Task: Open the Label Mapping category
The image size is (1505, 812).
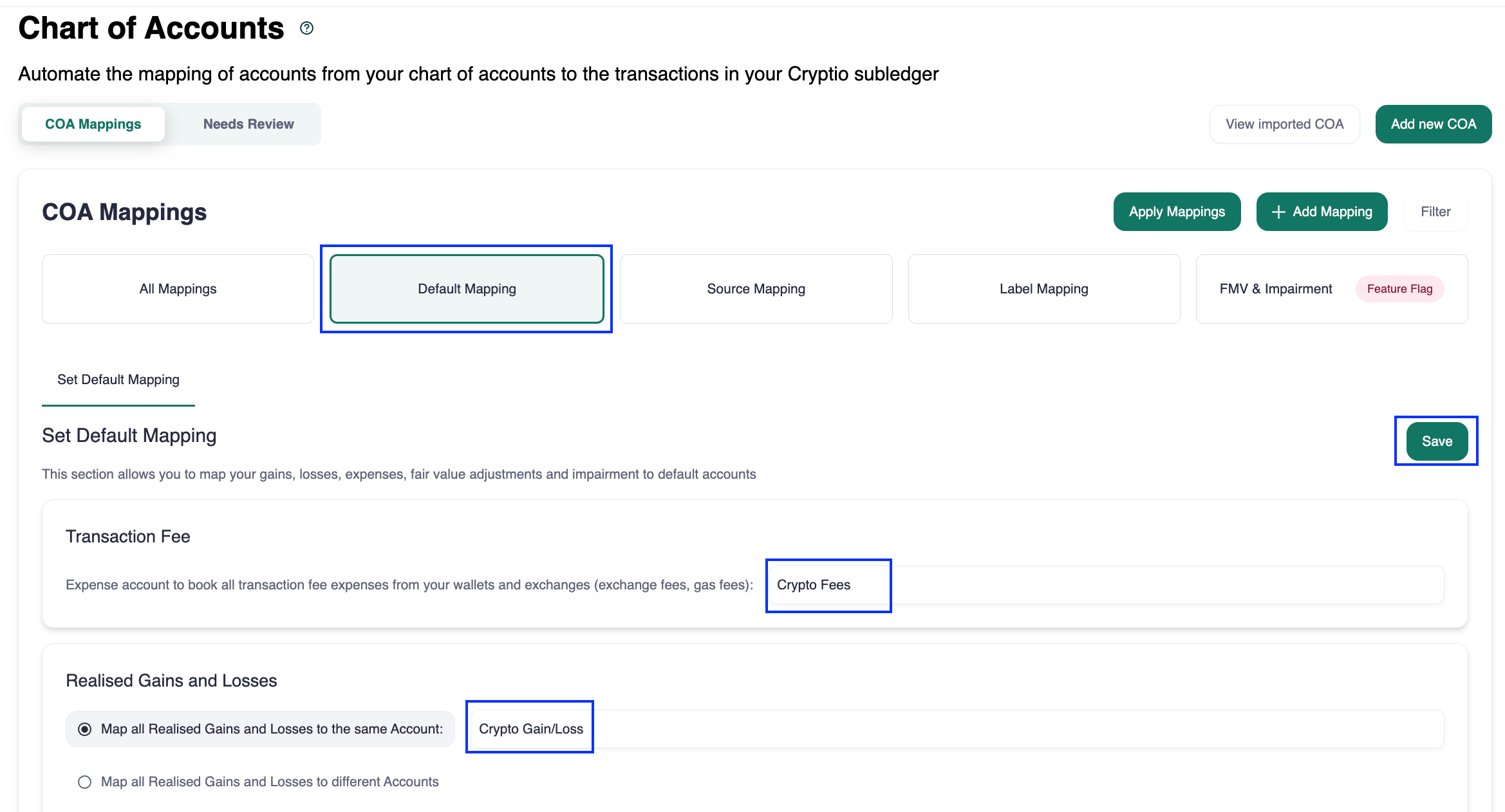Action: [1043, 289]
